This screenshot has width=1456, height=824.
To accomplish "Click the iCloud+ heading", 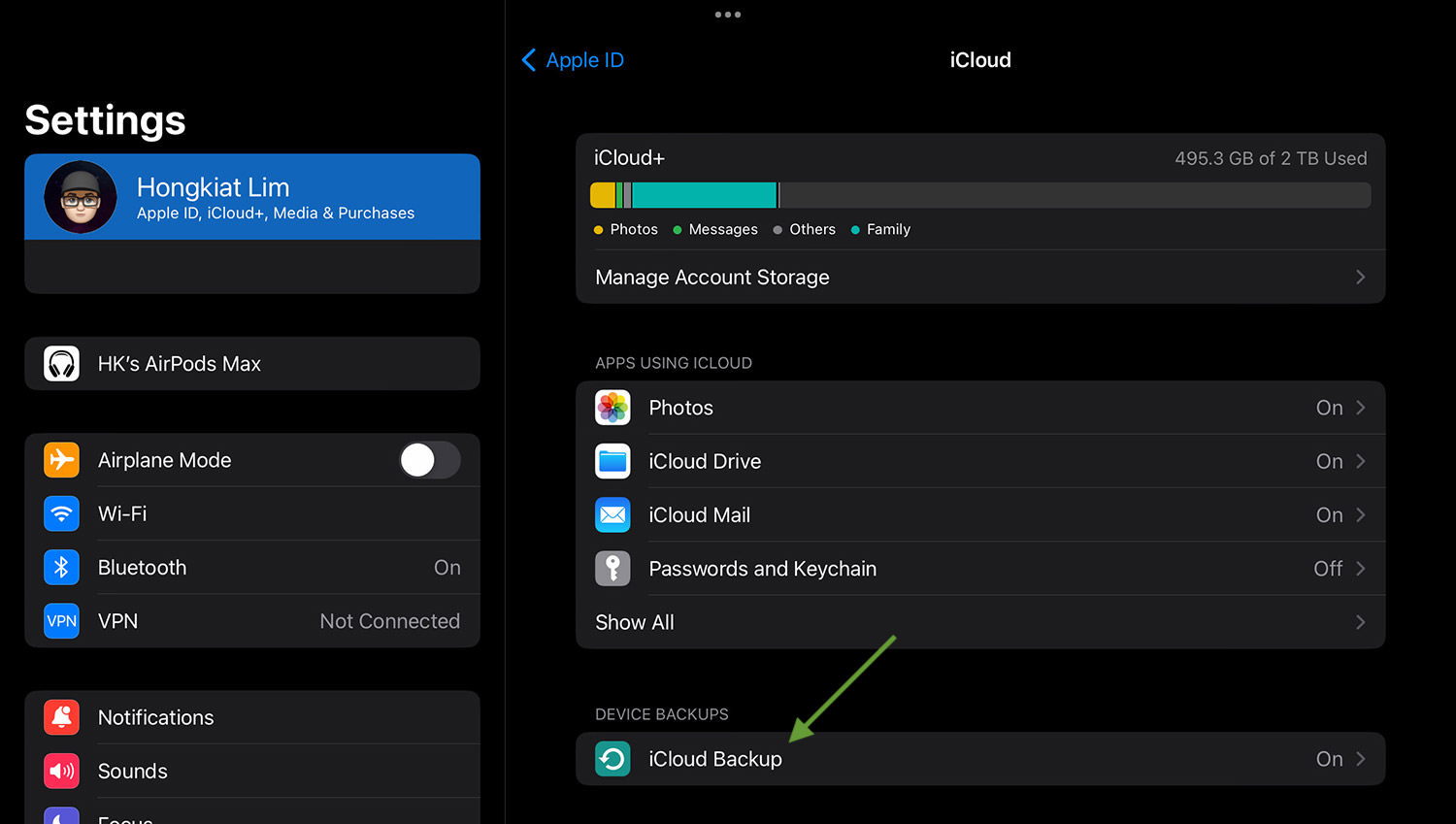I will pos(629,158).
